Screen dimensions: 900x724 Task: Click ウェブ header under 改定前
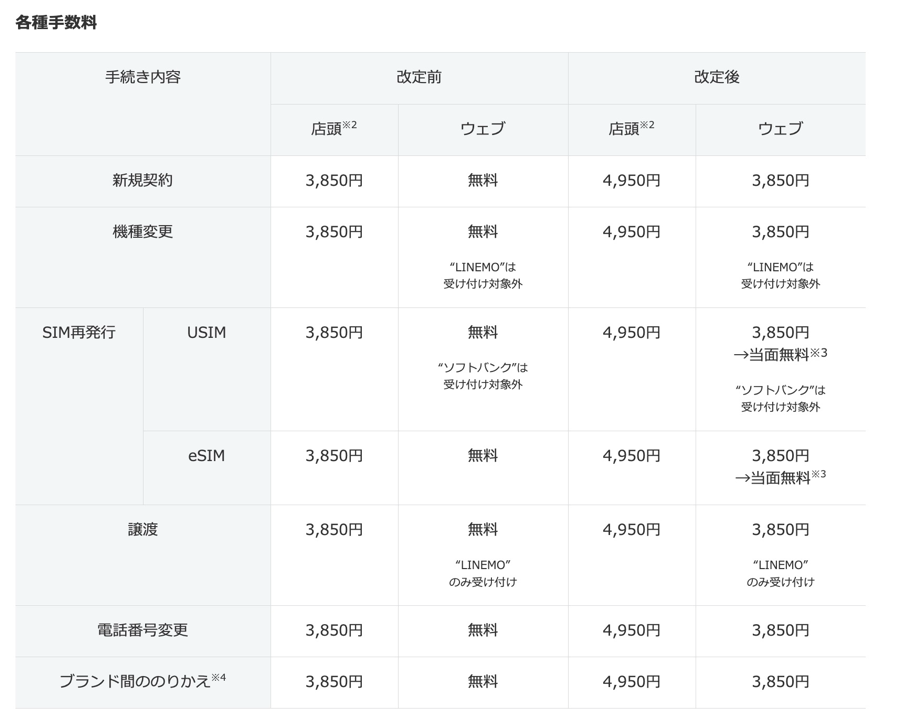click(x=483, y=128)
